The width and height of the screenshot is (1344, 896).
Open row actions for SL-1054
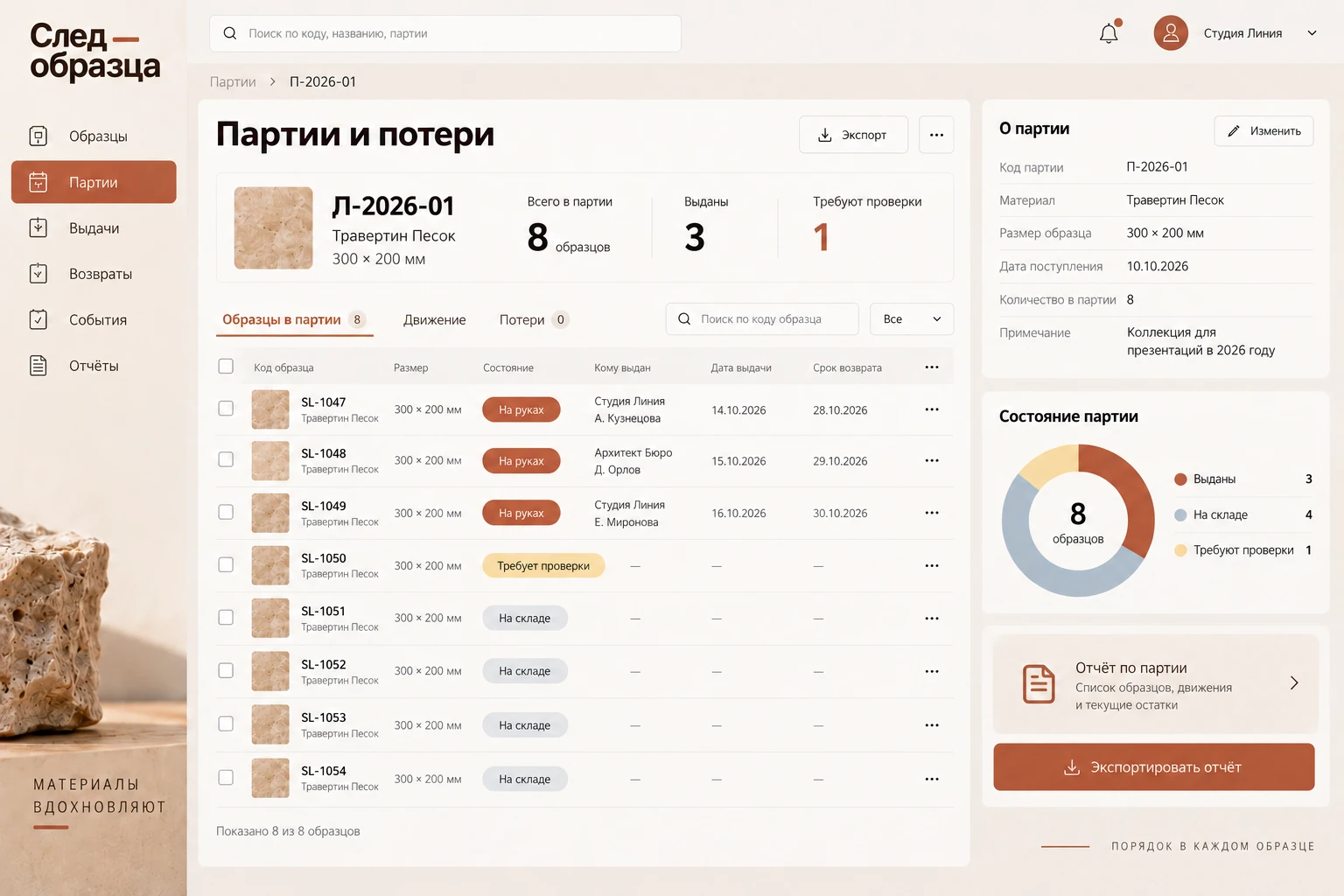point(932,779)
